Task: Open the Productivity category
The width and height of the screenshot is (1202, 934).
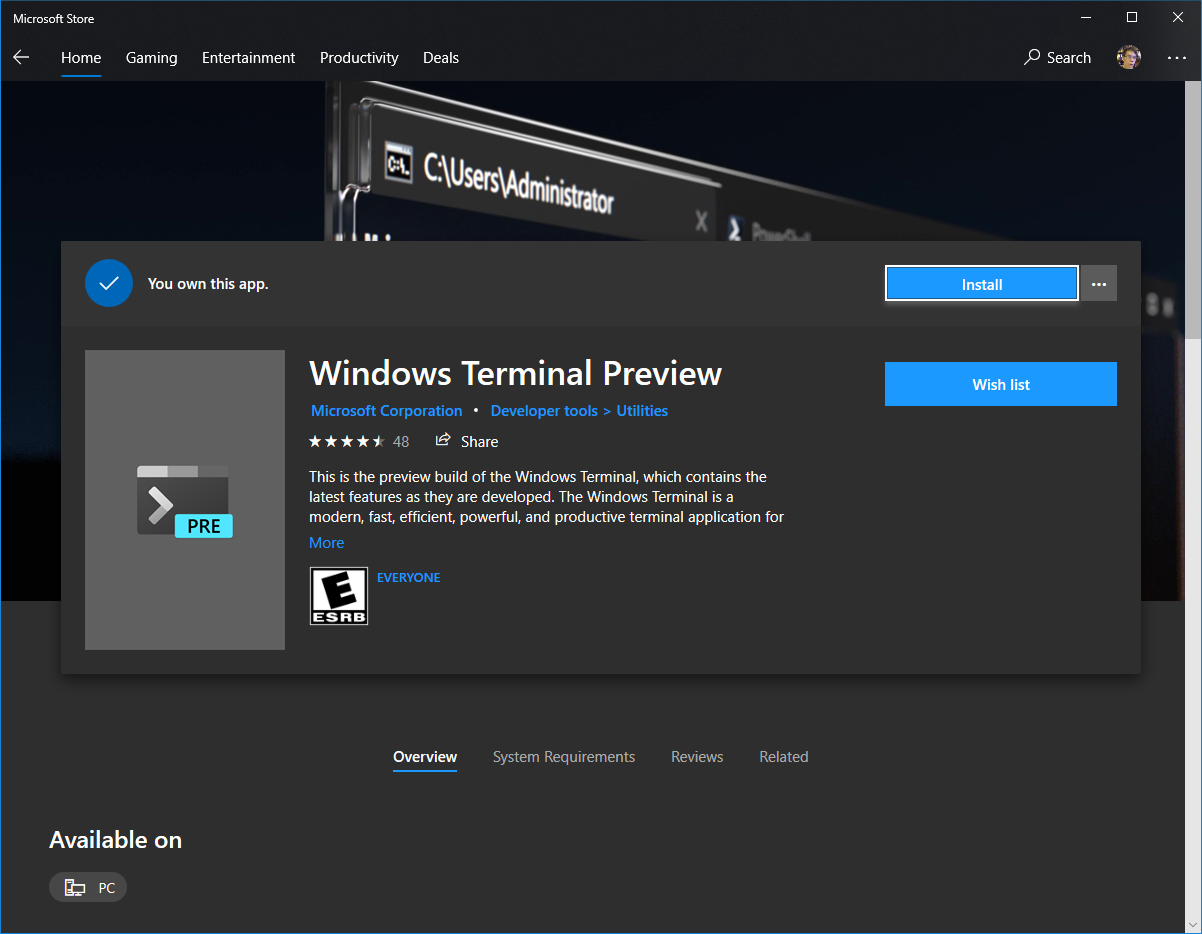Action: (359, 57)
